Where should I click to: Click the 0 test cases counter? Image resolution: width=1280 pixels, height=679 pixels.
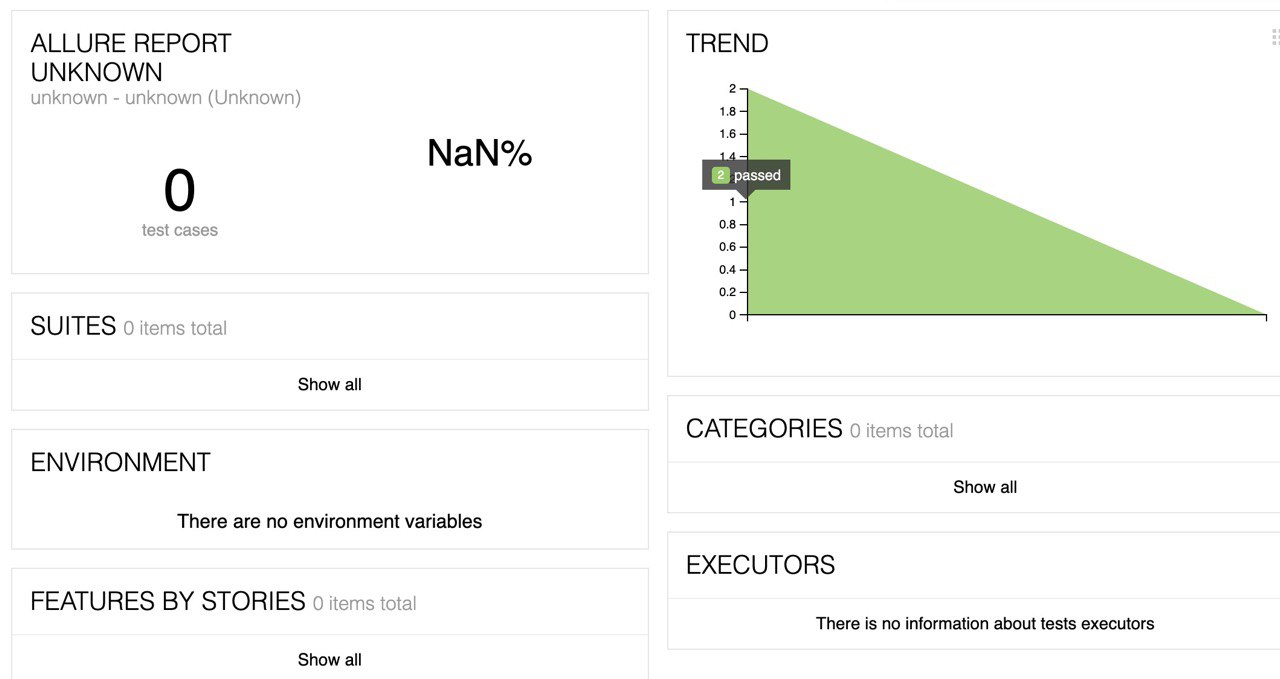[179, 192]
